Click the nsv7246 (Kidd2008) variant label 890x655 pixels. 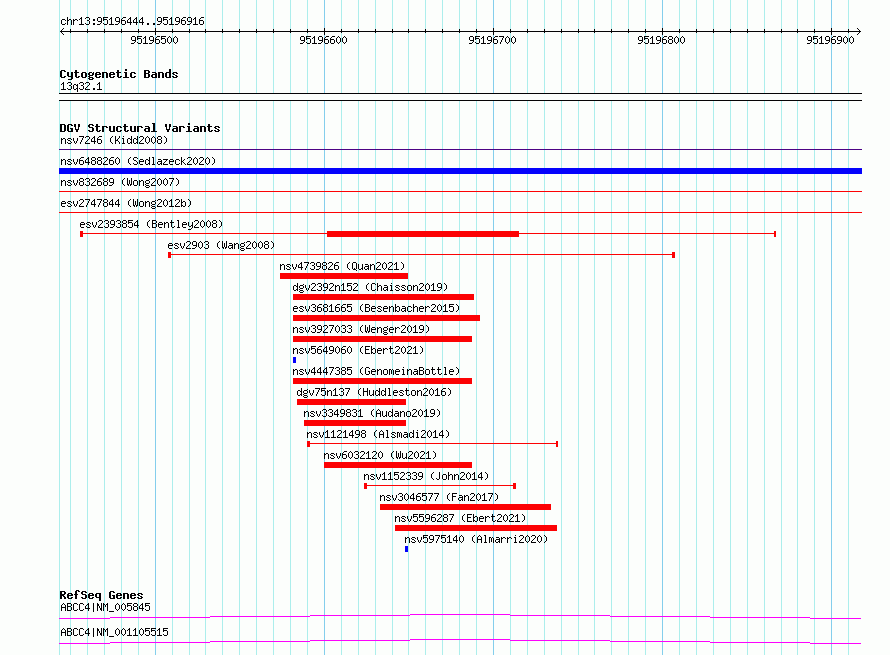pyautogui.click(x=114, y=140)
